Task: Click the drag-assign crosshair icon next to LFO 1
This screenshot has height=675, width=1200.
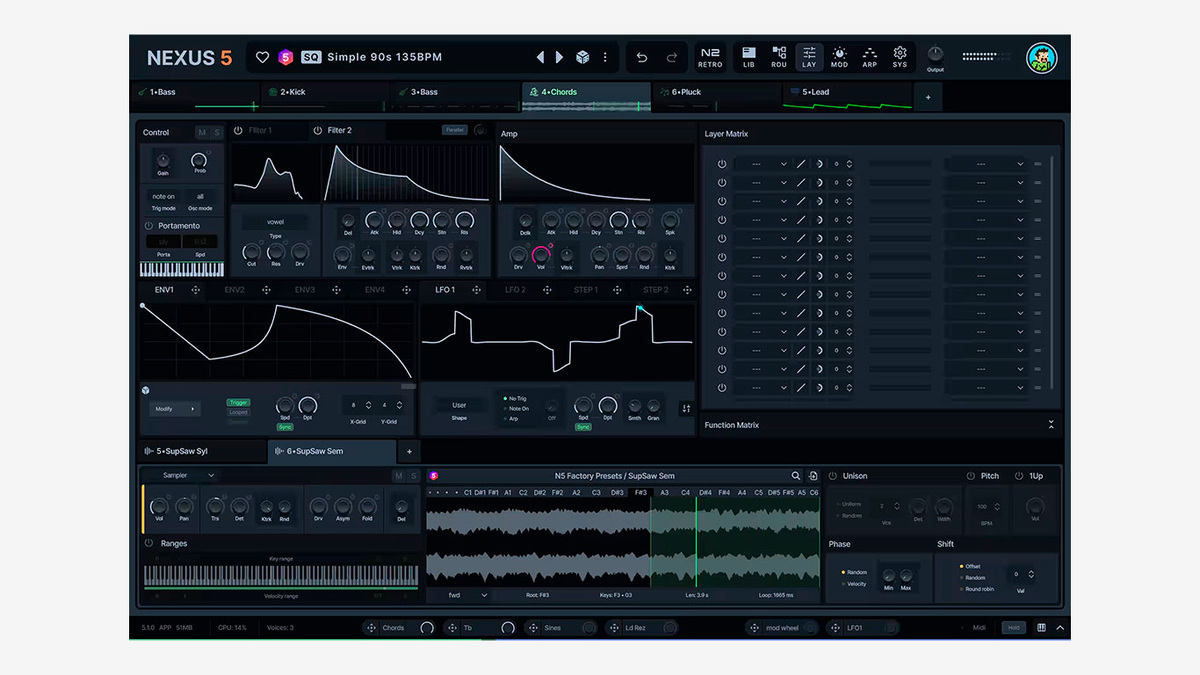Action: click(477, 290)
